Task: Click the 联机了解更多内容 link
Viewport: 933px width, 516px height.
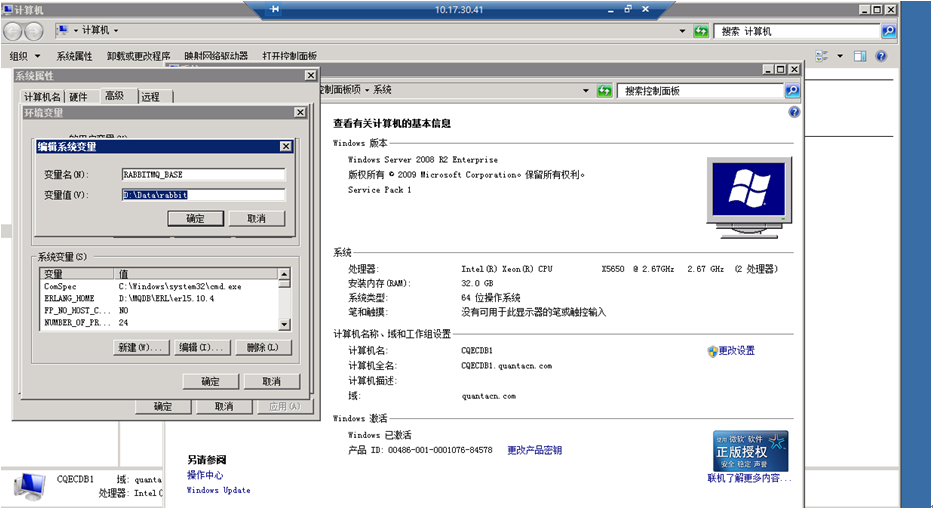Action: click(749, 479)
